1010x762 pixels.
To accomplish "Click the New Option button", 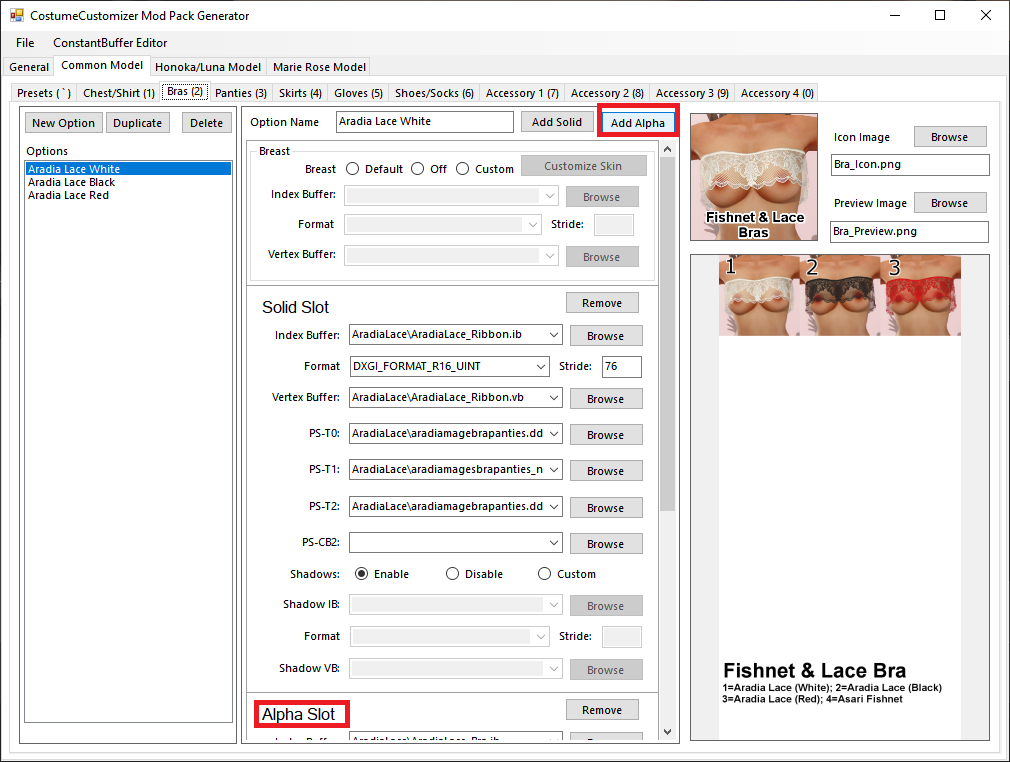I will (x=63, y=123).
